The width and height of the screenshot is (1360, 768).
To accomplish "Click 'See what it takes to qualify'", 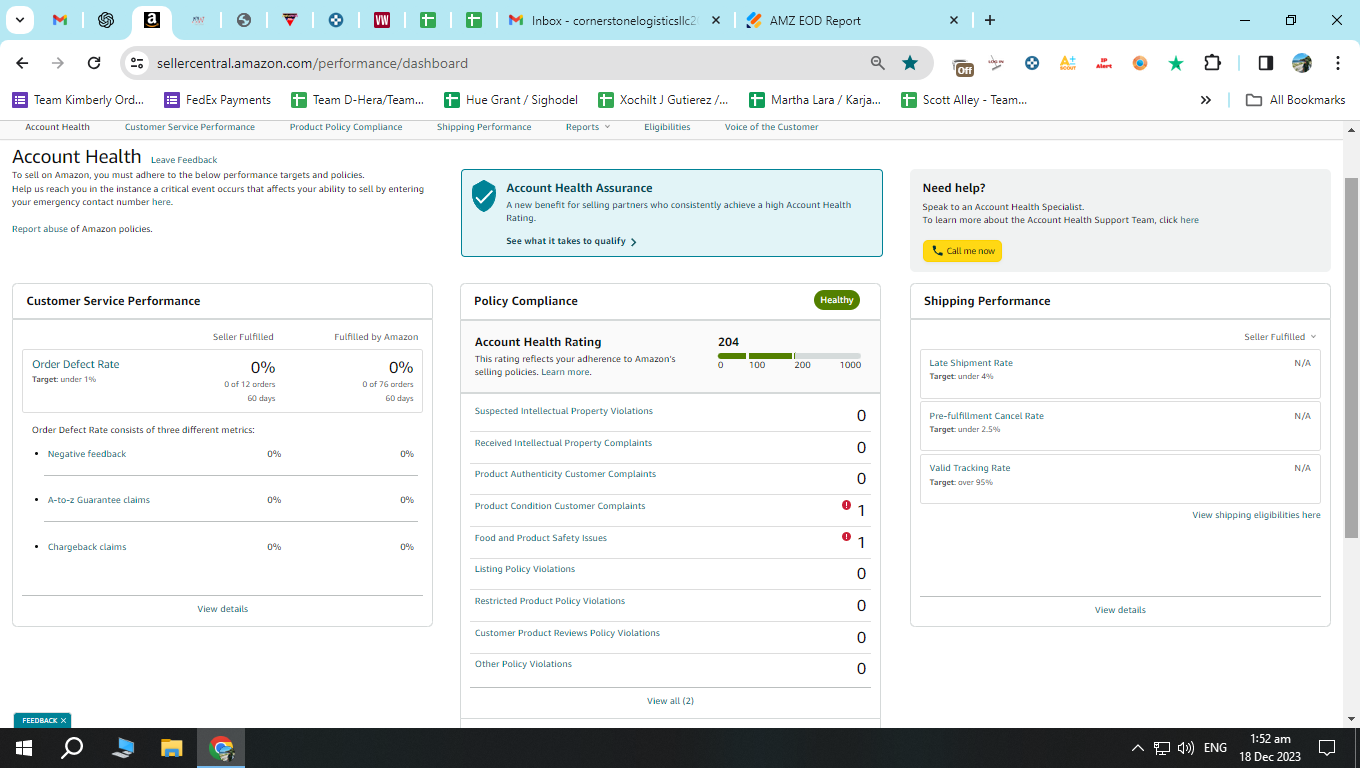I will click(x=571, y=241).
